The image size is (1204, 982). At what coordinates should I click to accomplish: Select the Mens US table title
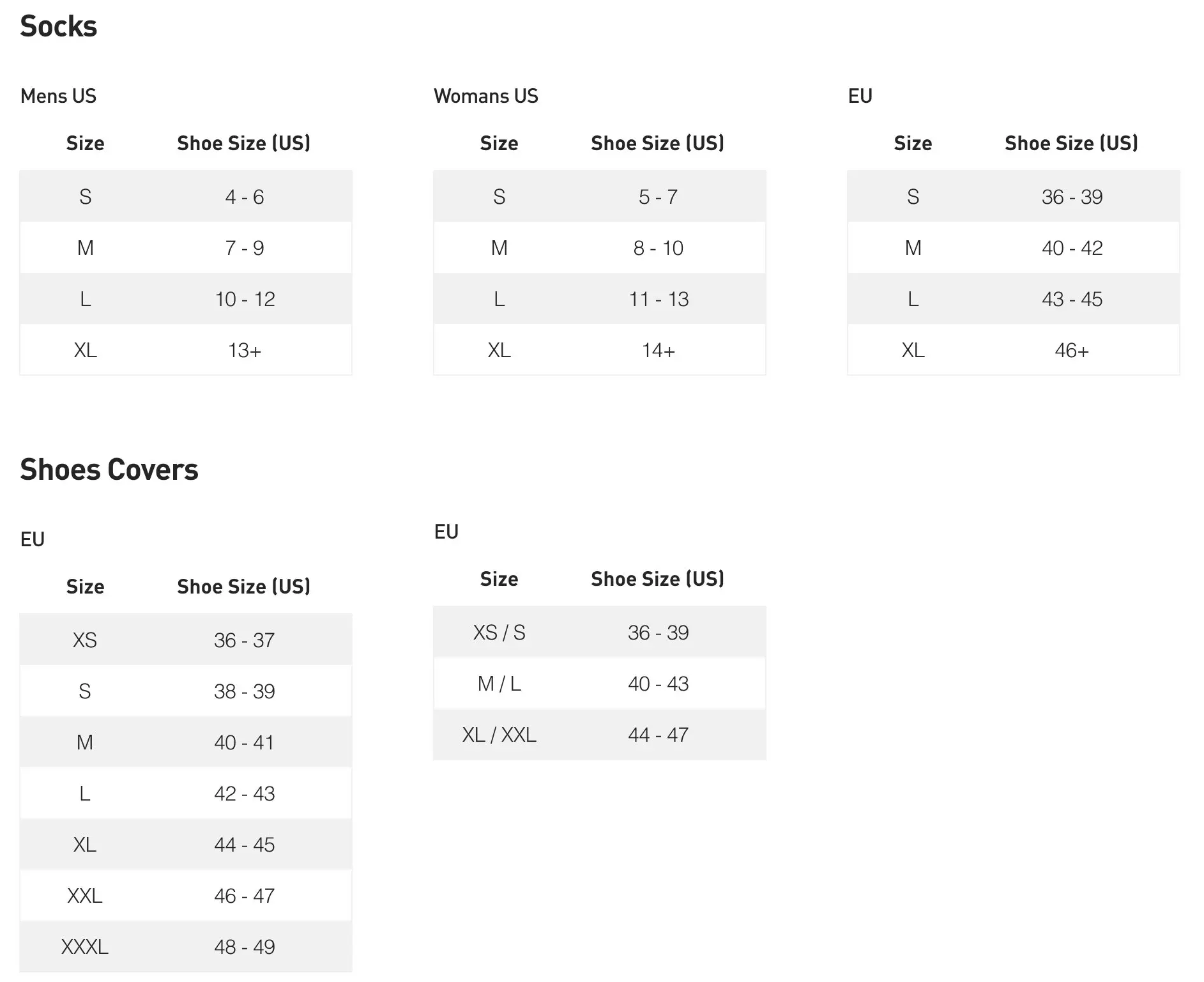click(58, 96)
